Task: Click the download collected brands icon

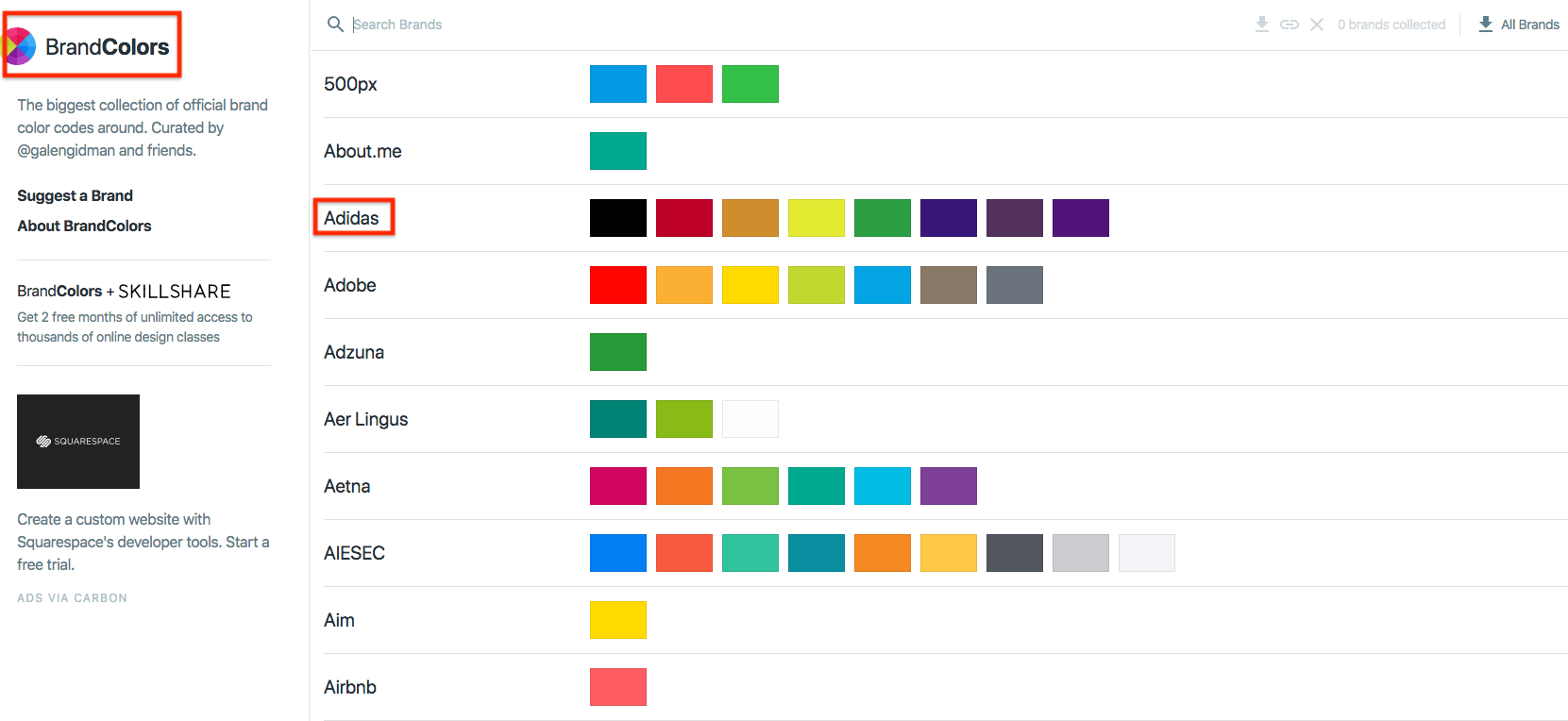Action: pyautogui.click(x=1262, y=25)
